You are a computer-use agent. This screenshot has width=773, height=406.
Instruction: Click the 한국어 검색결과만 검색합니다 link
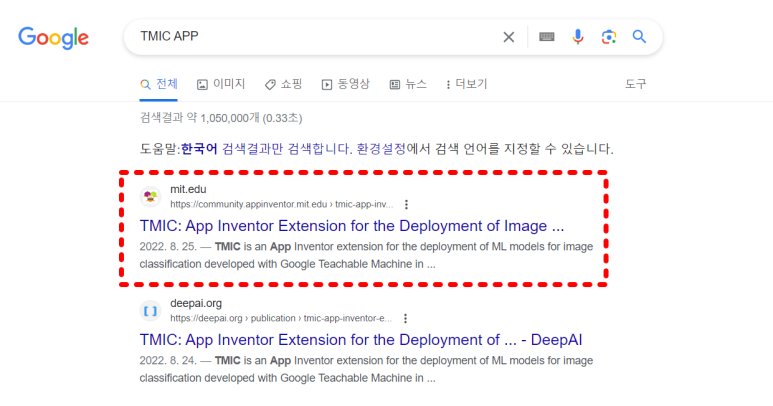pos(266,149)
